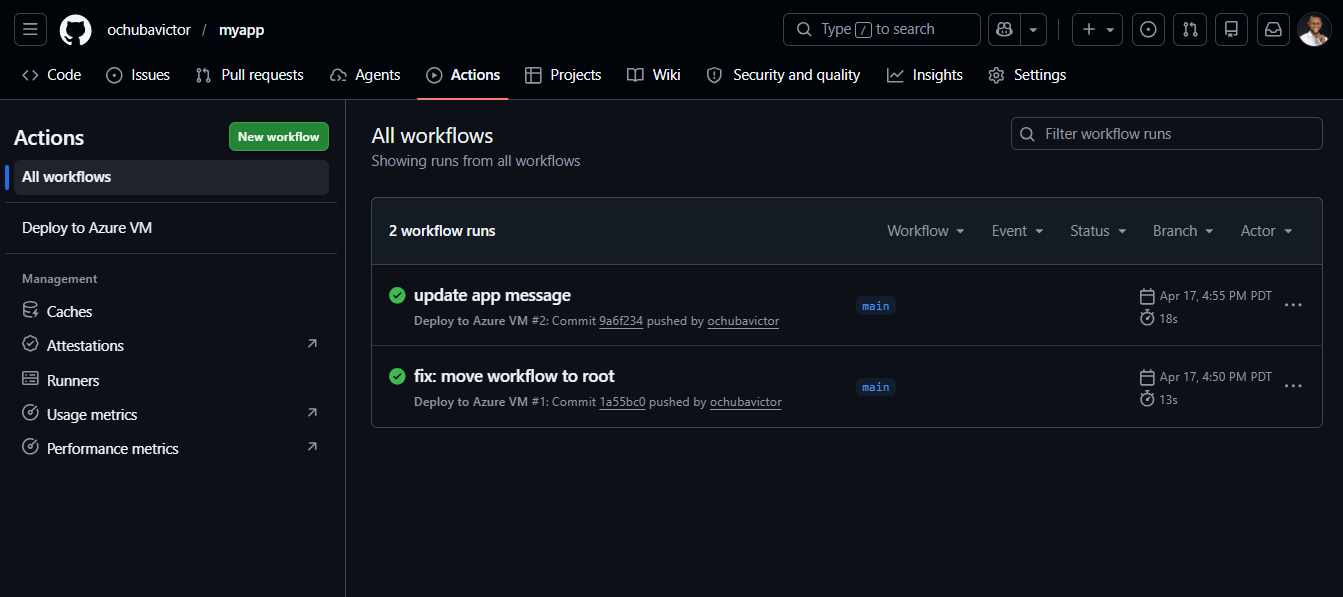Open the repositories icon in header
Viewport: 1343px width, 597px height.
1231,30
